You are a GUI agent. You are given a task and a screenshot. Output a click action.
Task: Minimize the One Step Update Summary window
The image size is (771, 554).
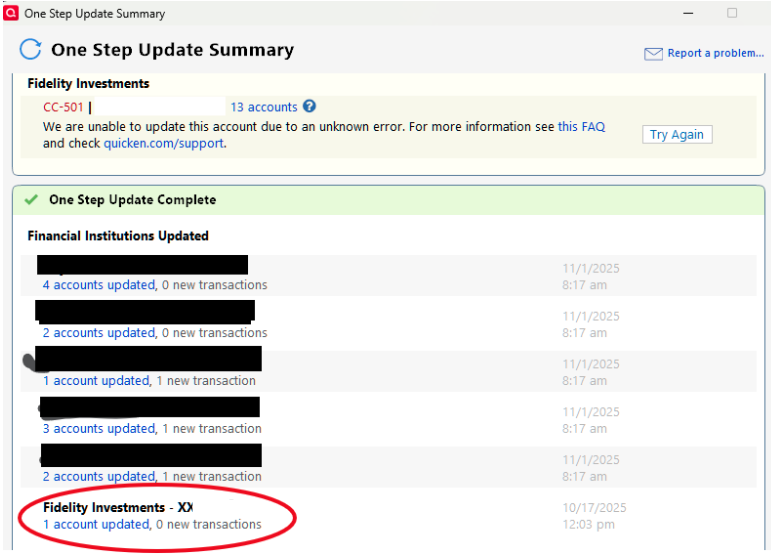coord(688,13)
